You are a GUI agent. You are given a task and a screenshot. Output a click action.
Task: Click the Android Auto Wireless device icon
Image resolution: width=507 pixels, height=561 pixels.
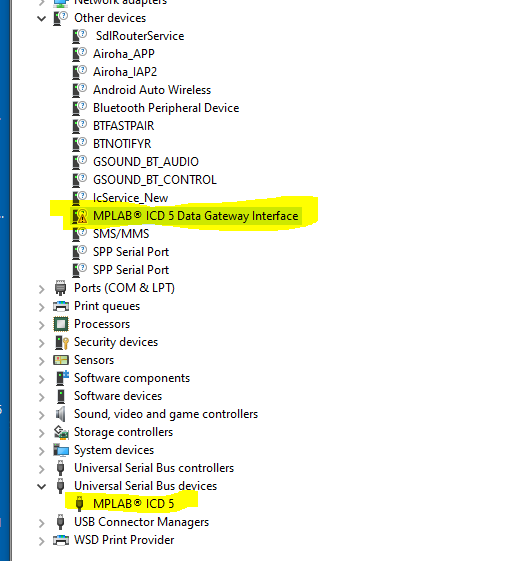pyautogui.click(x=80, y=90)
